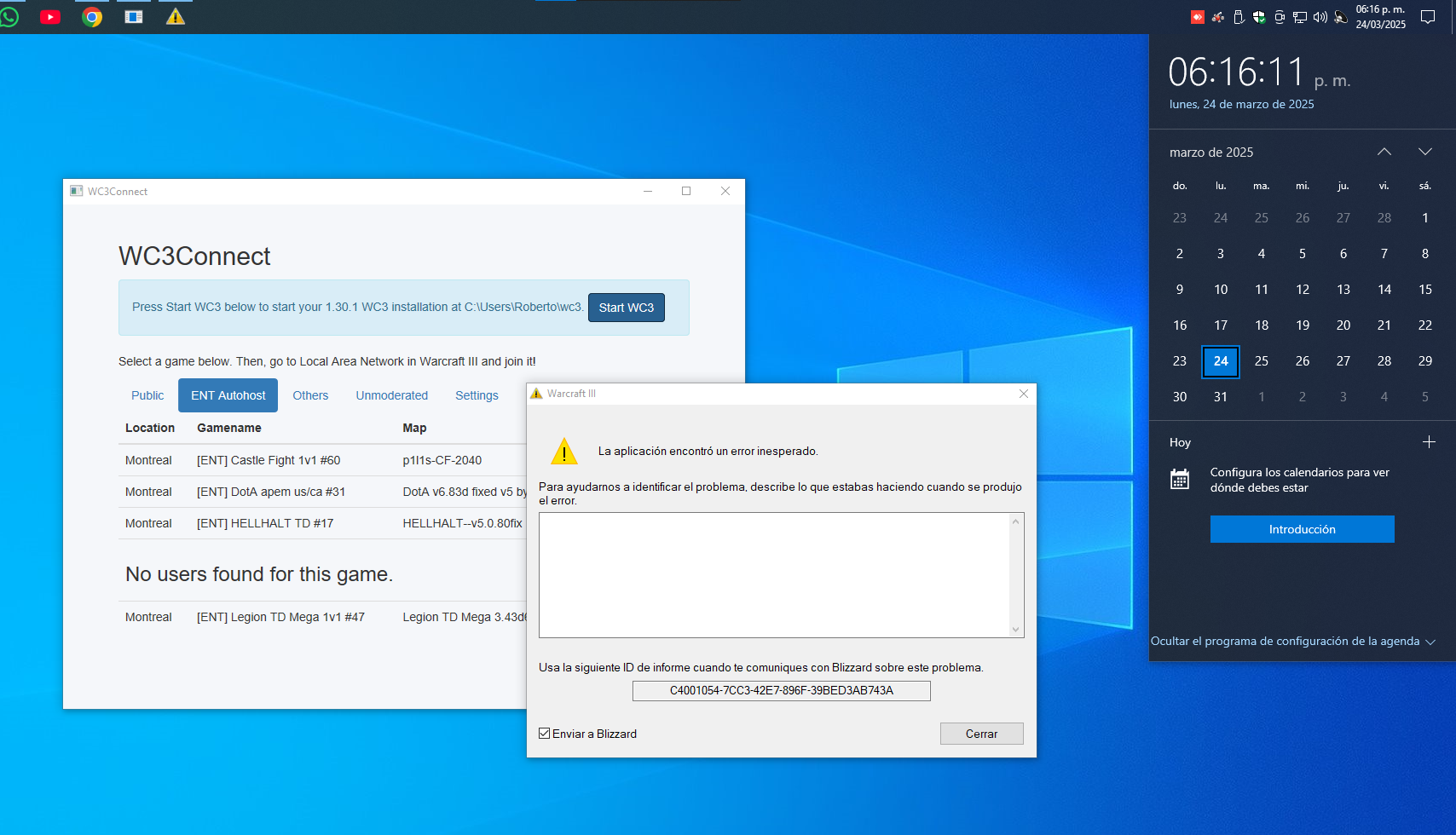Click the date lunes, 24 de marzo de 2025
The image size is (1456, 835).
point(1241,104)
